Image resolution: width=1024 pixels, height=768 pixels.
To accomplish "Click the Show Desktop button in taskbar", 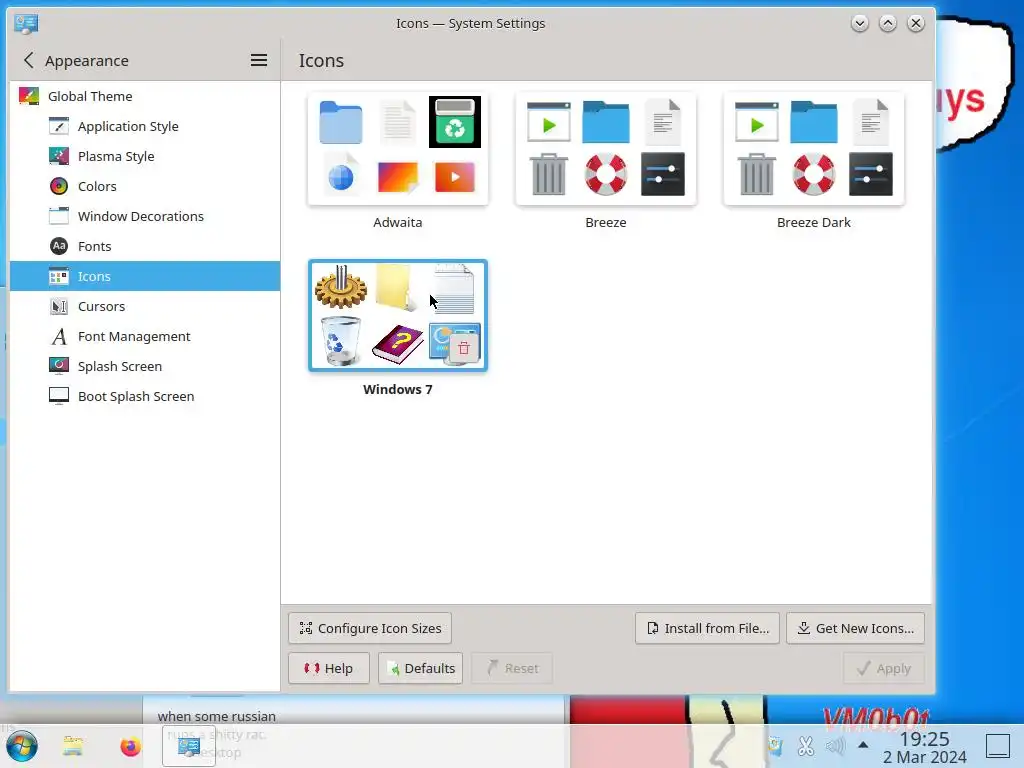I will point(998,746).
